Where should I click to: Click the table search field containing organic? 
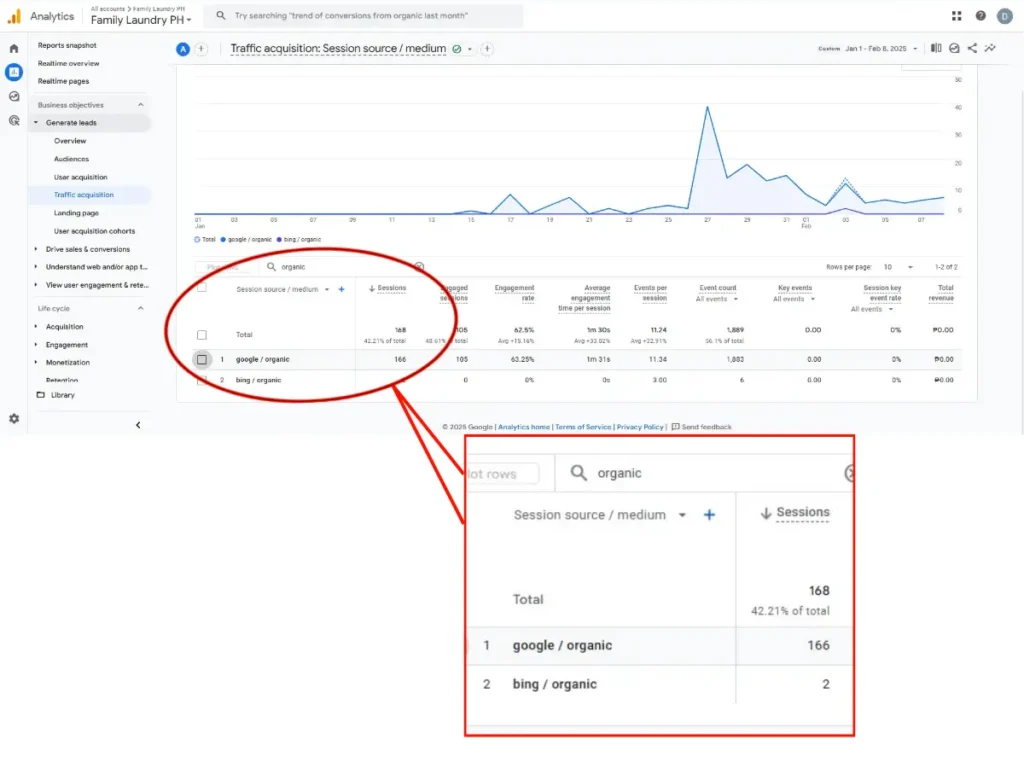(x=340, y=266)
